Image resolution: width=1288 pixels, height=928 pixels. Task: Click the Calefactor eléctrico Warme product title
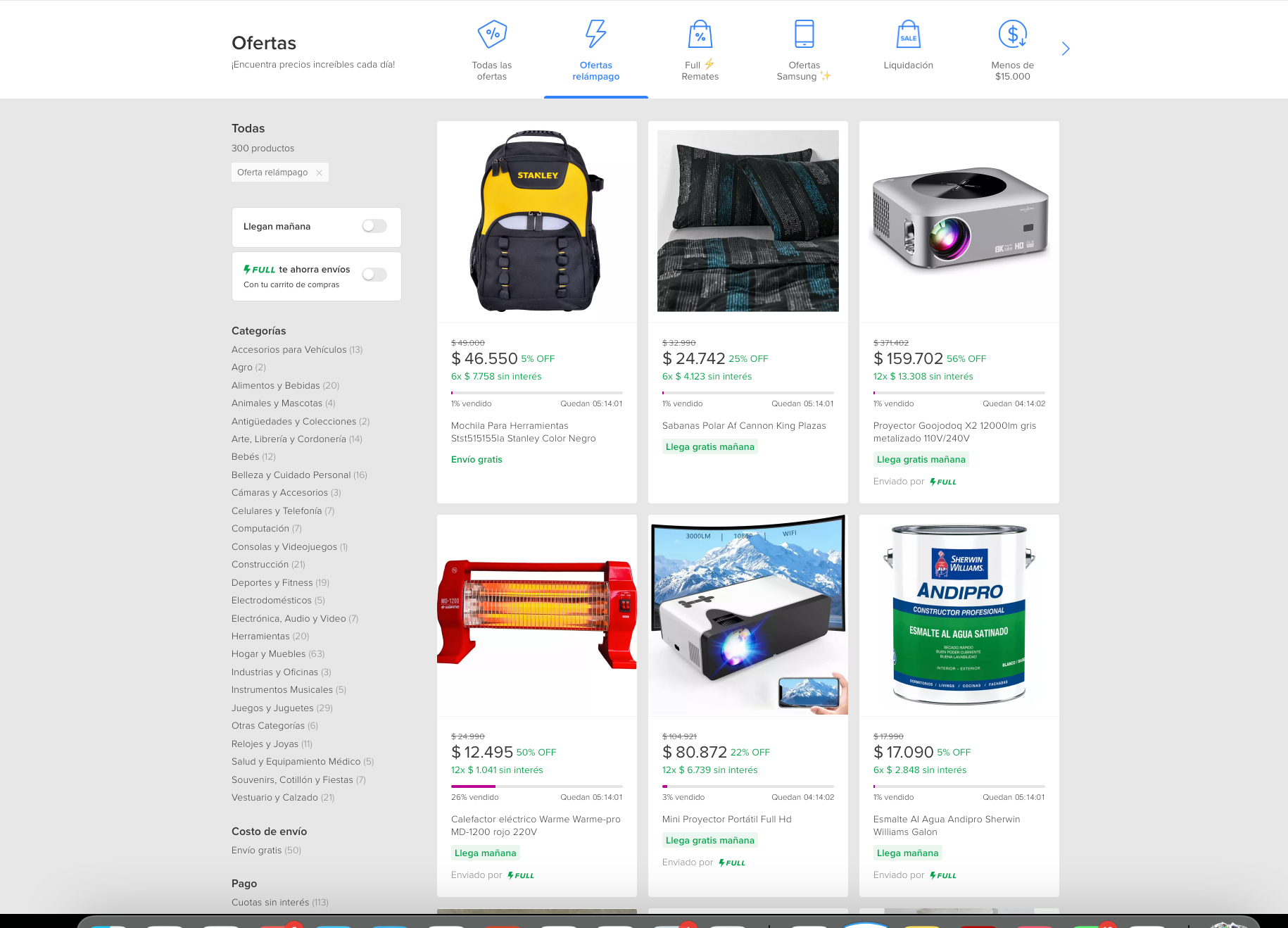(x=536, y=825)
